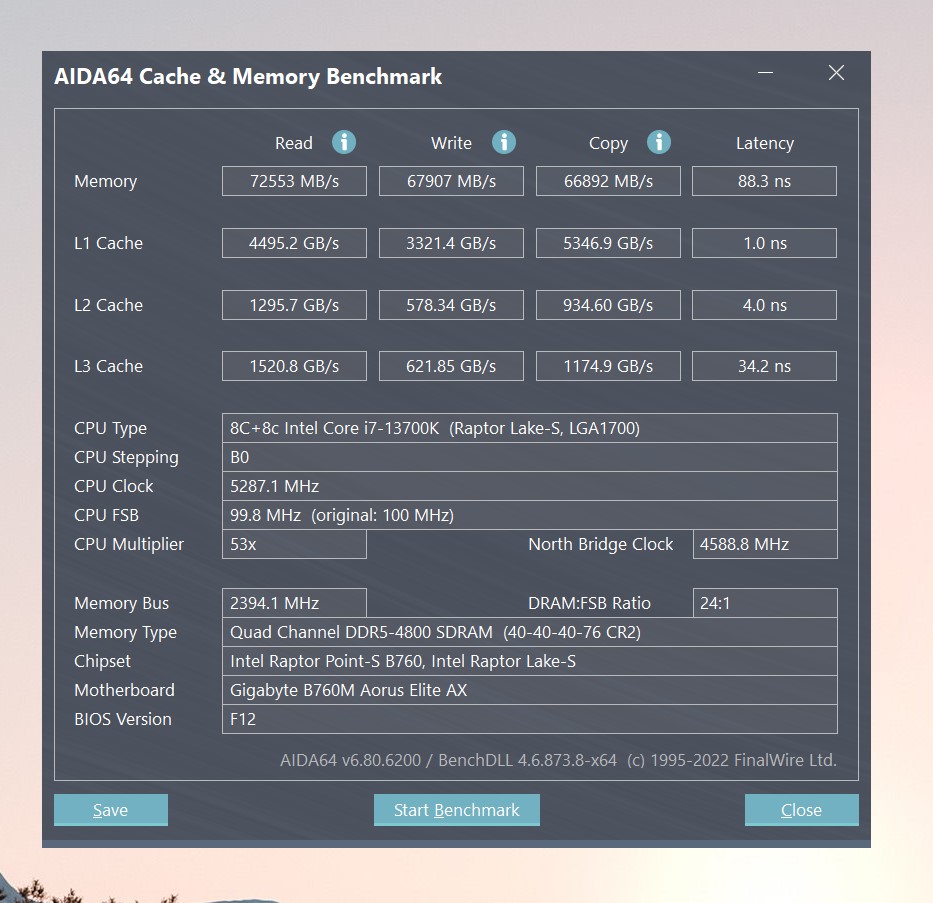The width and height of the screenshot is (933, 903).
Task: Click the Motherboard field showing Gigabyte B760M
Action: [x=529, y=690]
